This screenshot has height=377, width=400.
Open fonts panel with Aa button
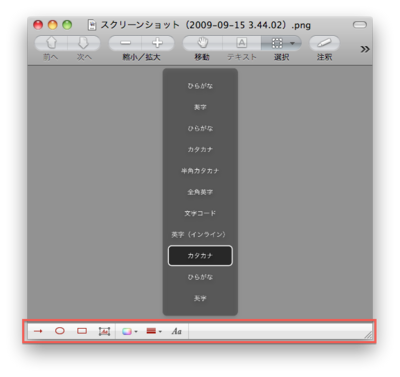(176, 331)
